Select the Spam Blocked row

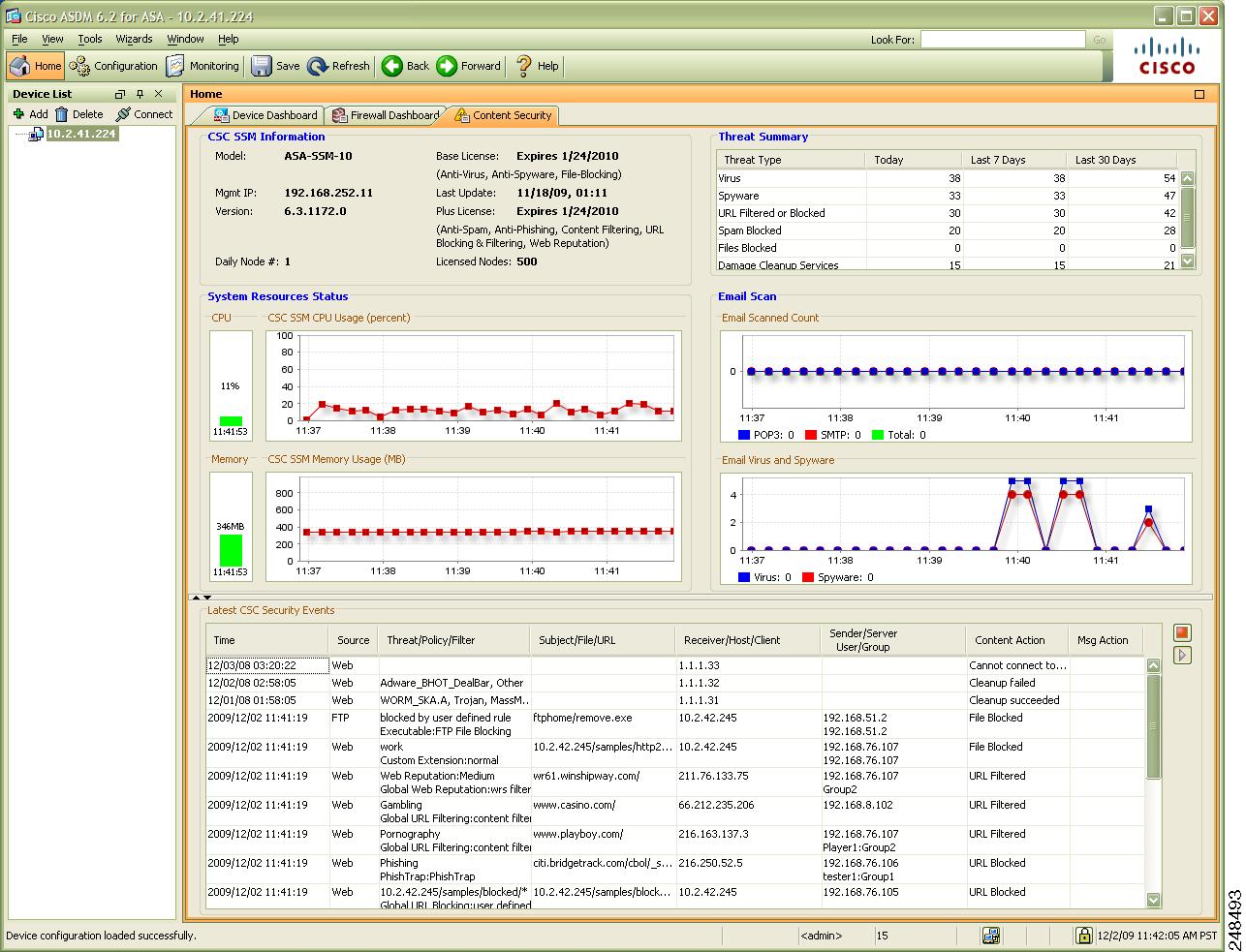[x=948, y=230]
